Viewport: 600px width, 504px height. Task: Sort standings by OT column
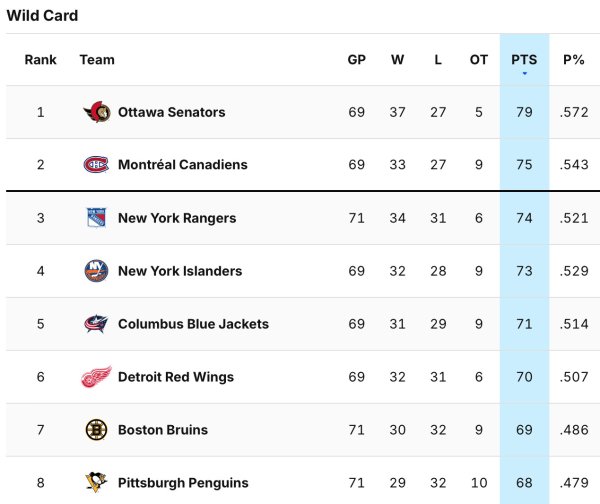(479, 60)
